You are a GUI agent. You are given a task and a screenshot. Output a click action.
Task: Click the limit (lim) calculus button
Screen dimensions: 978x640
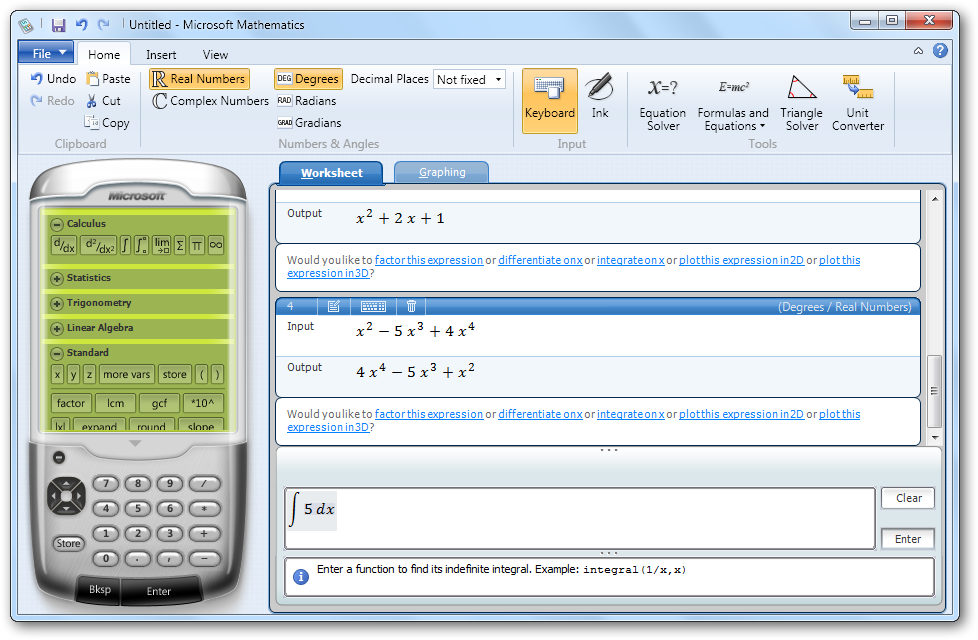160,245
